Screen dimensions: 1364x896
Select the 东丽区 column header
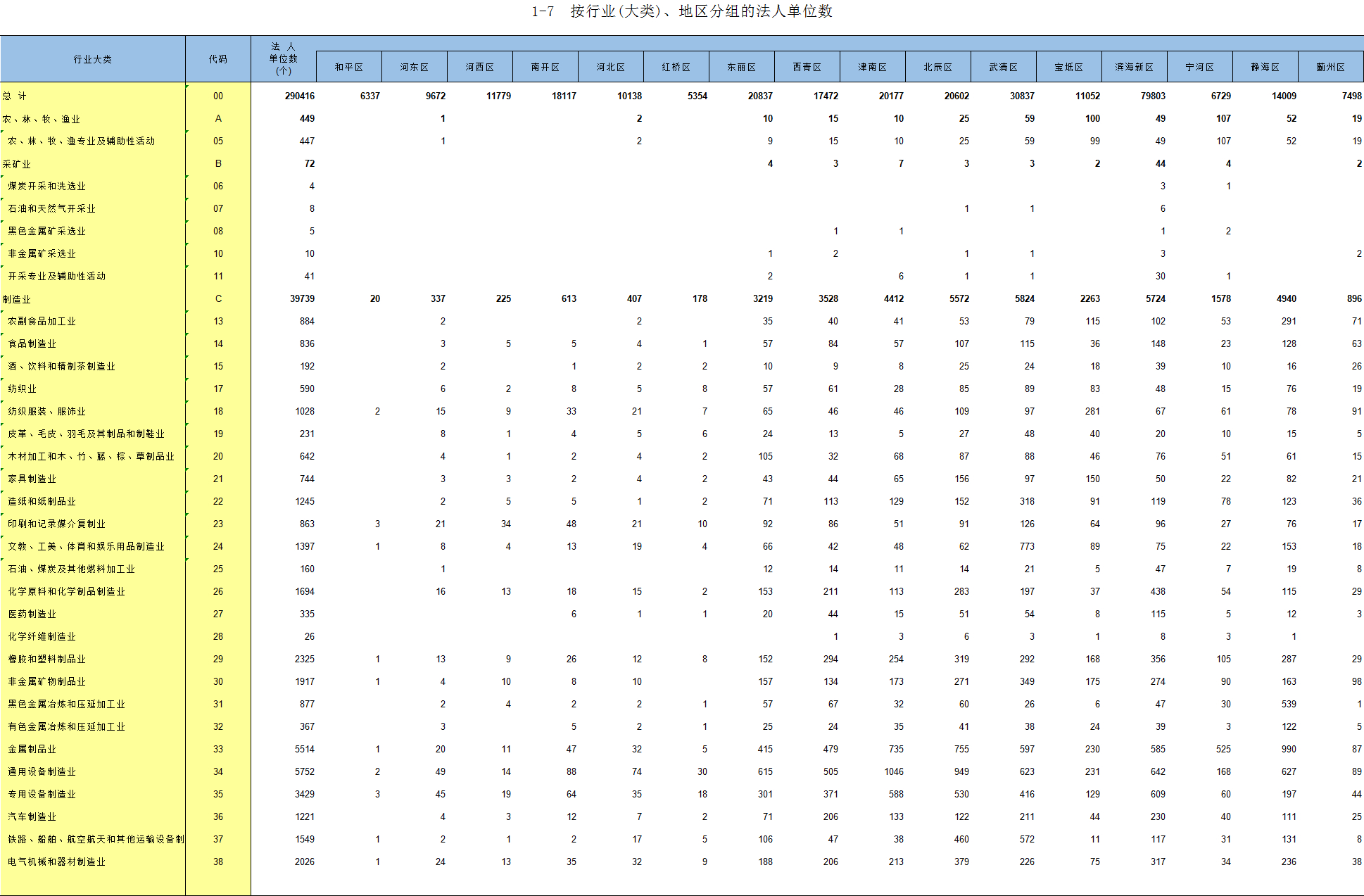[x=742, y=67]
